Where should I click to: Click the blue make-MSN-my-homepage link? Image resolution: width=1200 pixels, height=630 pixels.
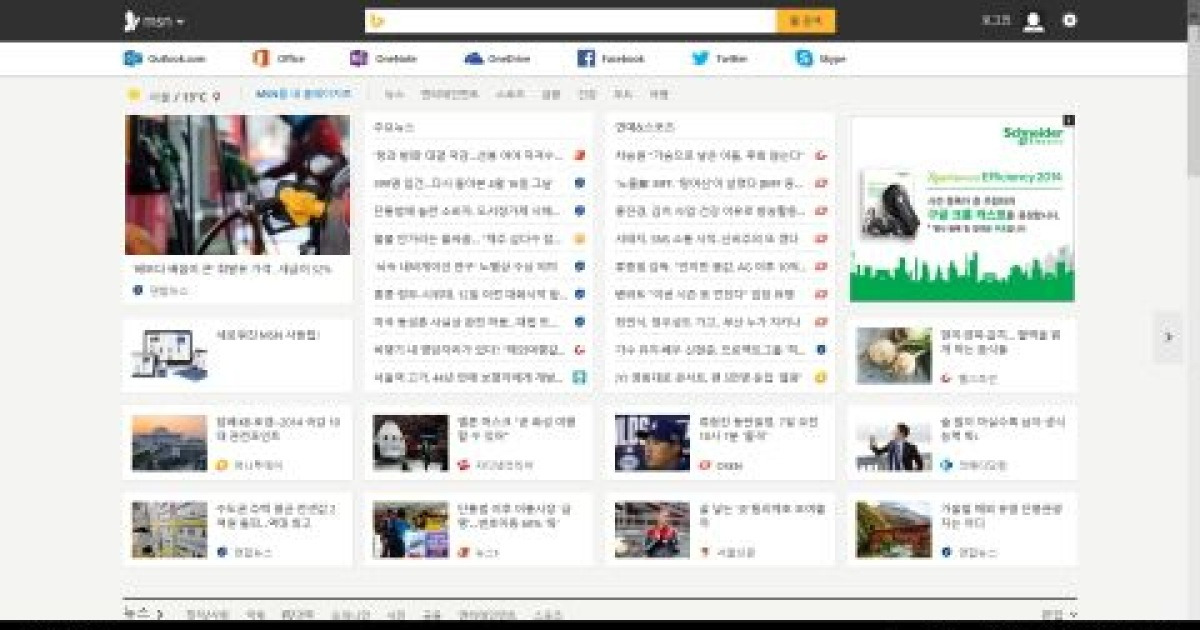304,94
